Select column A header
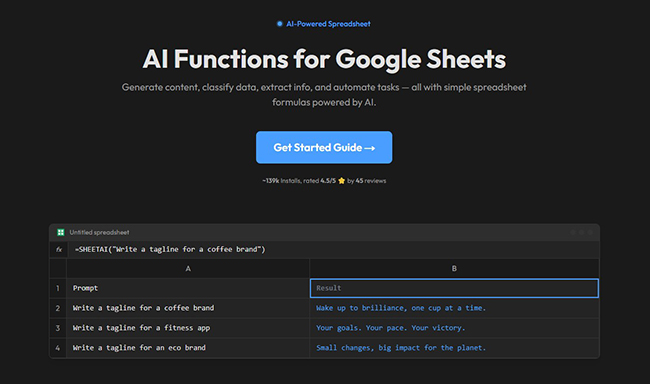Image resolution: width=650 pixels, height=384 pixels. (188, 268)
